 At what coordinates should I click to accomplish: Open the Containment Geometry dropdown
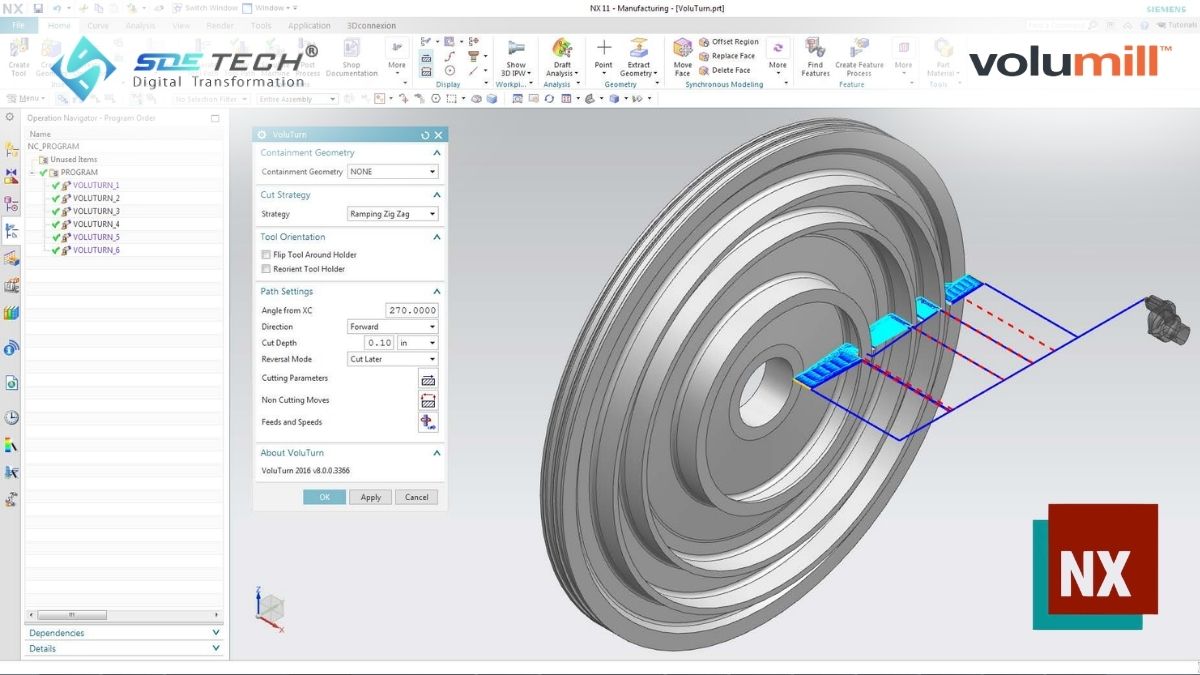point(392,172)
